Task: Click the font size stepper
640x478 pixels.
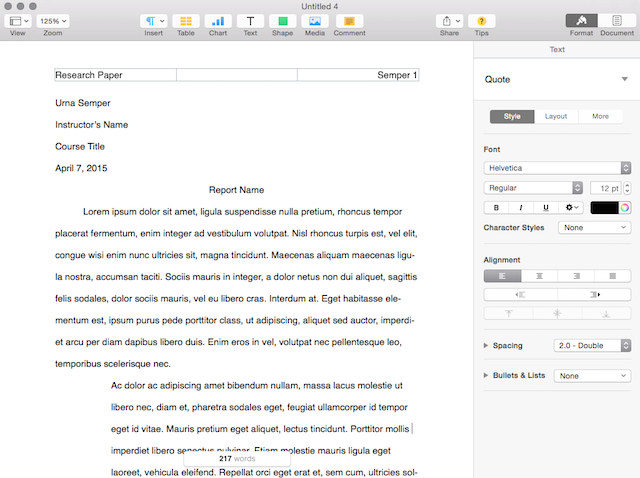Action: point(627,188)
